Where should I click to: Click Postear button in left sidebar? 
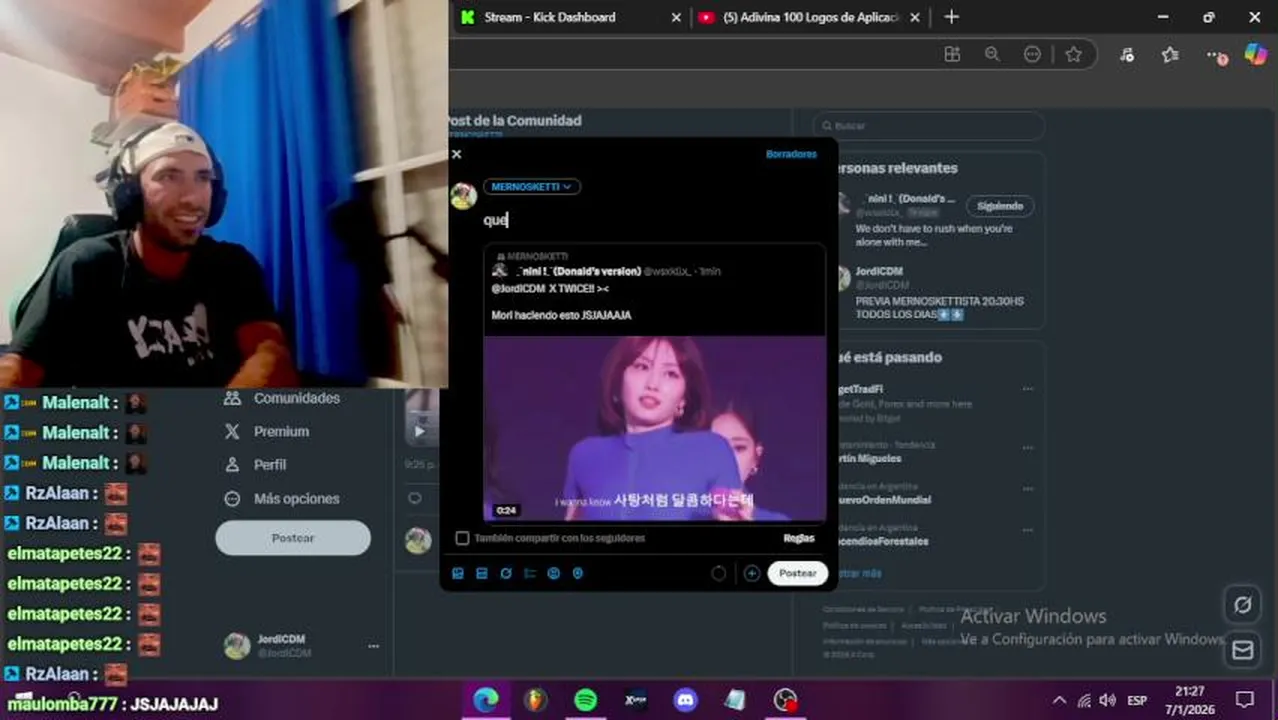click(x=293, y=538)
